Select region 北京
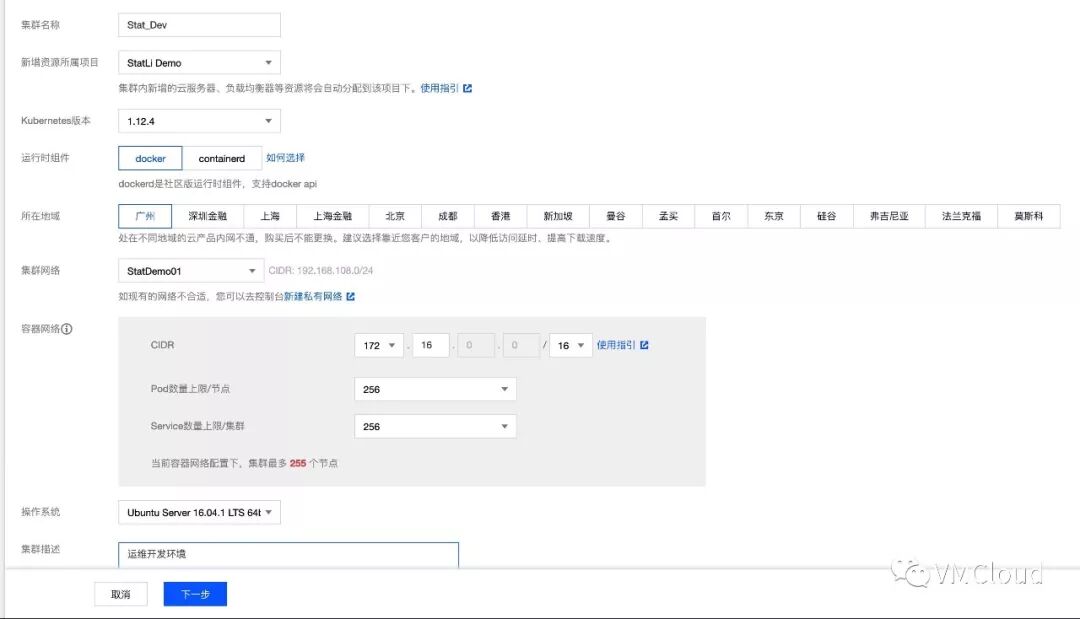Image resolution: width=1080 pixels, height=619 pixels. click(395, 216)
